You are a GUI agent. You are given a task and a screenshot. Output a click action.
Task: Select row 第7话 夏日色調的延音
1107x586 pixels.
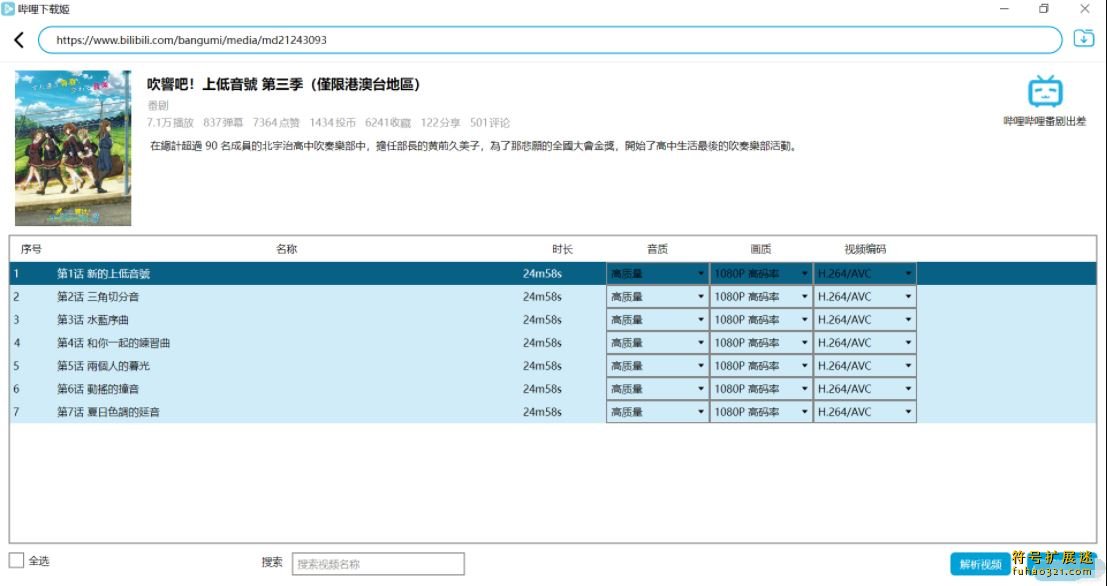coord(553,412)
